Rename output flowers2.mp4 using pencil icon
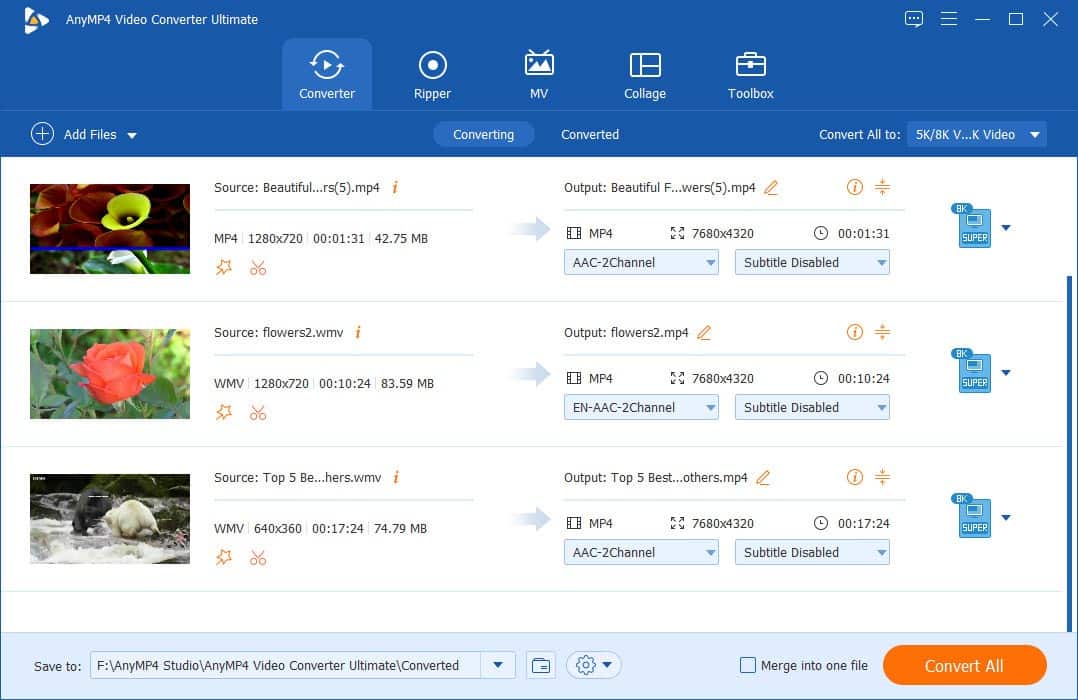 coord(704,333)
